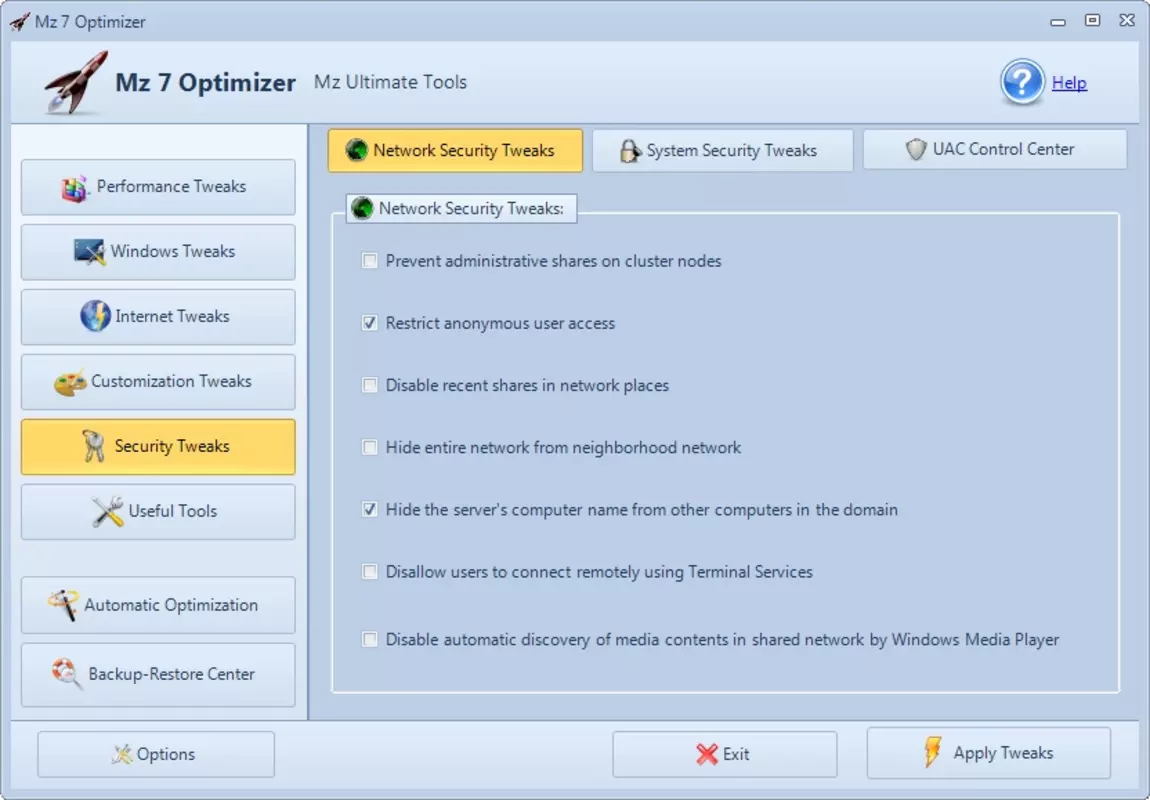Click the Backup-Restore Center lifebuoy icon
Screen dimensions: 1150x800
(x=66, y=674)
